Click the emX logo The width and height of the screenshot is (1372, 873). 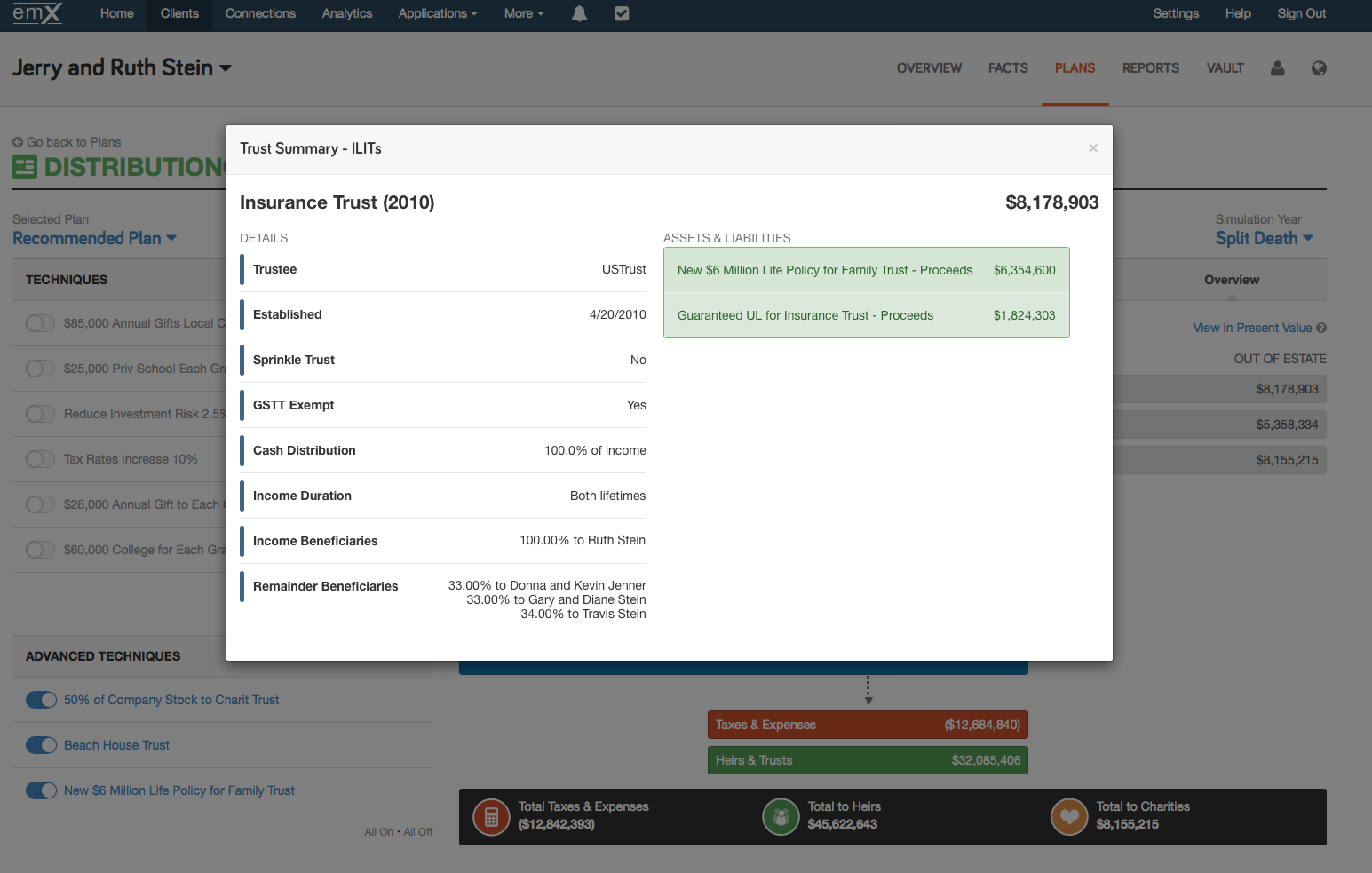[37, 13]
